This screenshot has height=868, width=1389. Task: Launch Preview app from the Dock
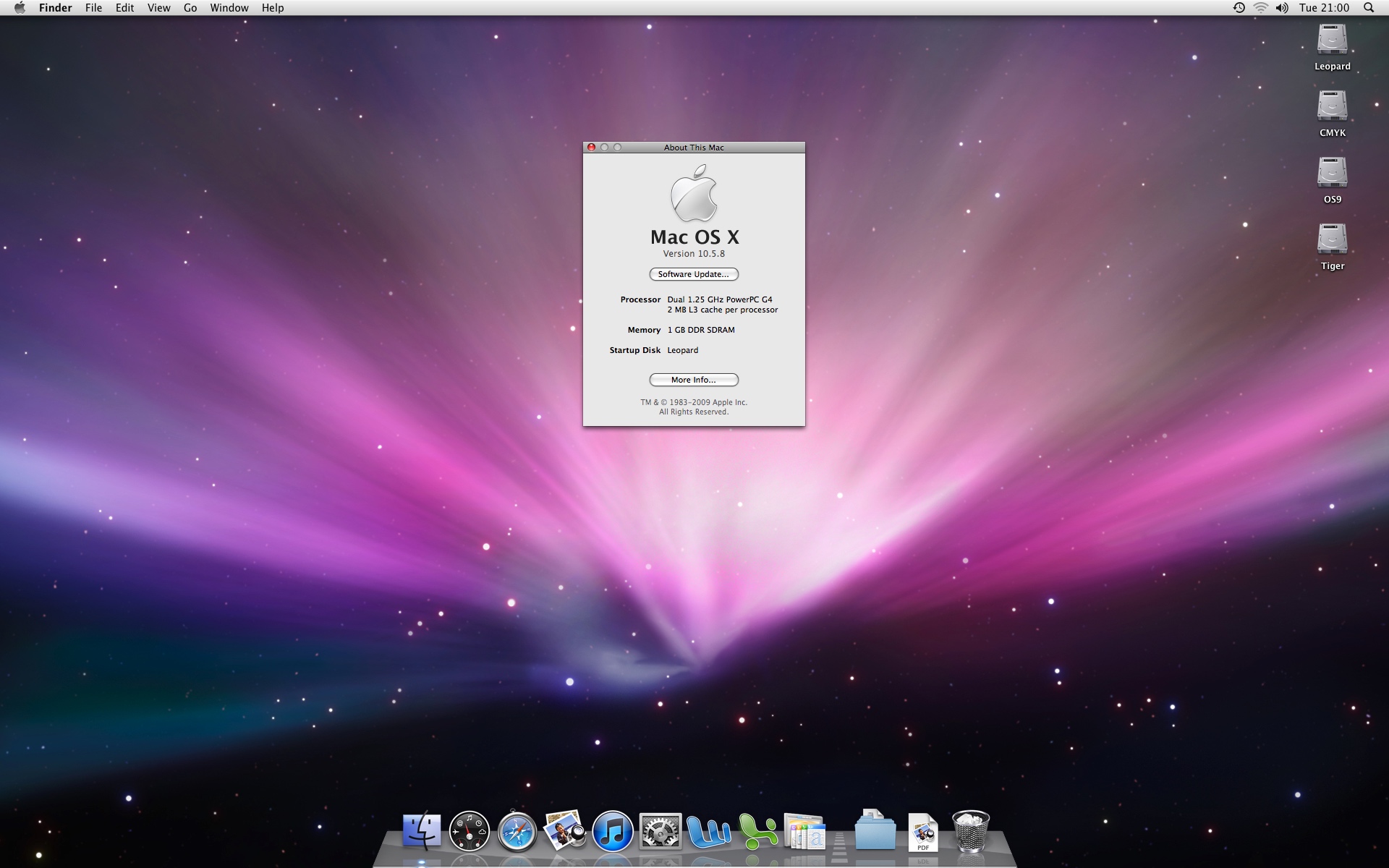(x=565, y=830)
